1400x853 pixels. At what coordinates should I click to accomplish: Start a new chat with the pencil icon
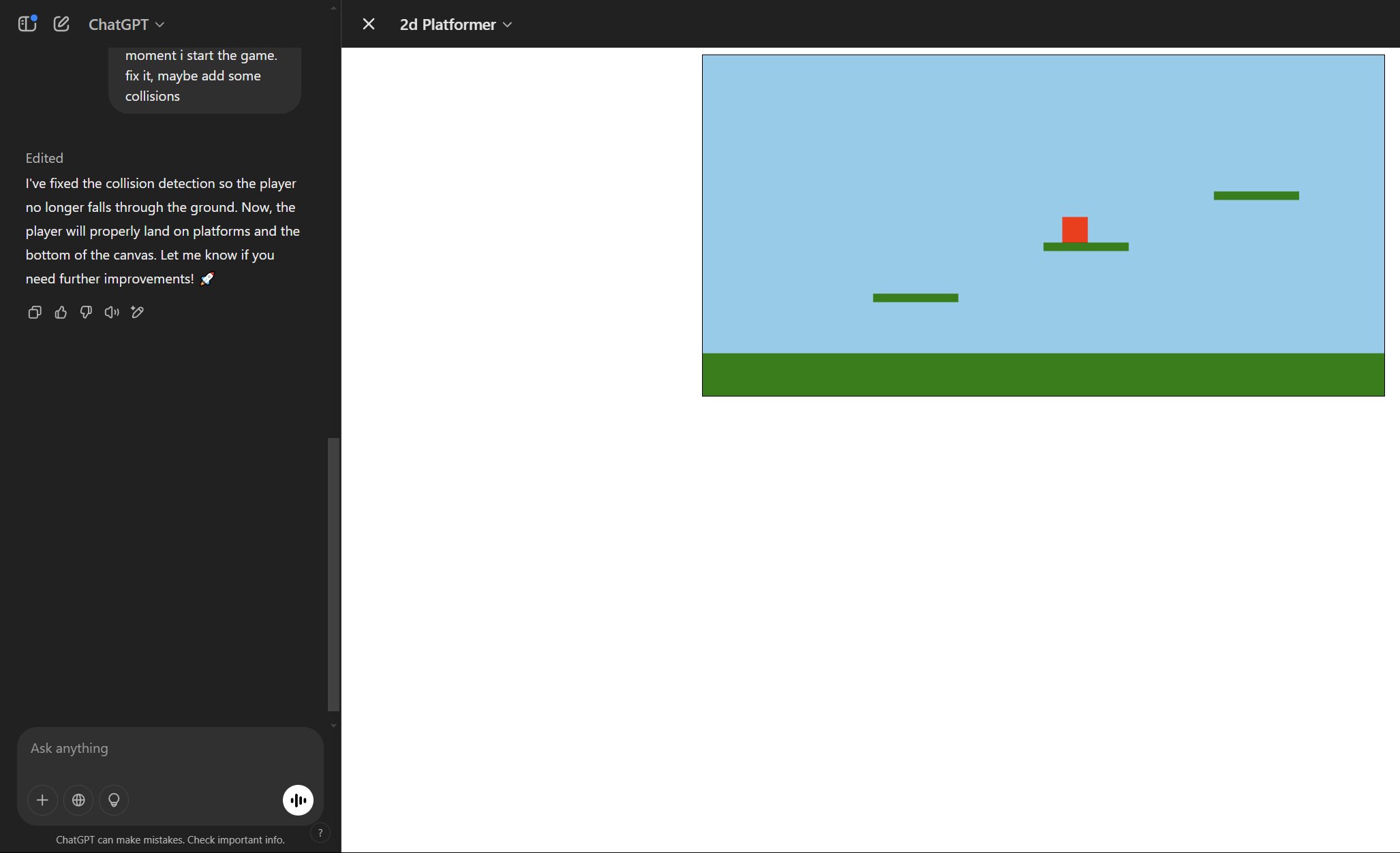(x=61, y=24)
